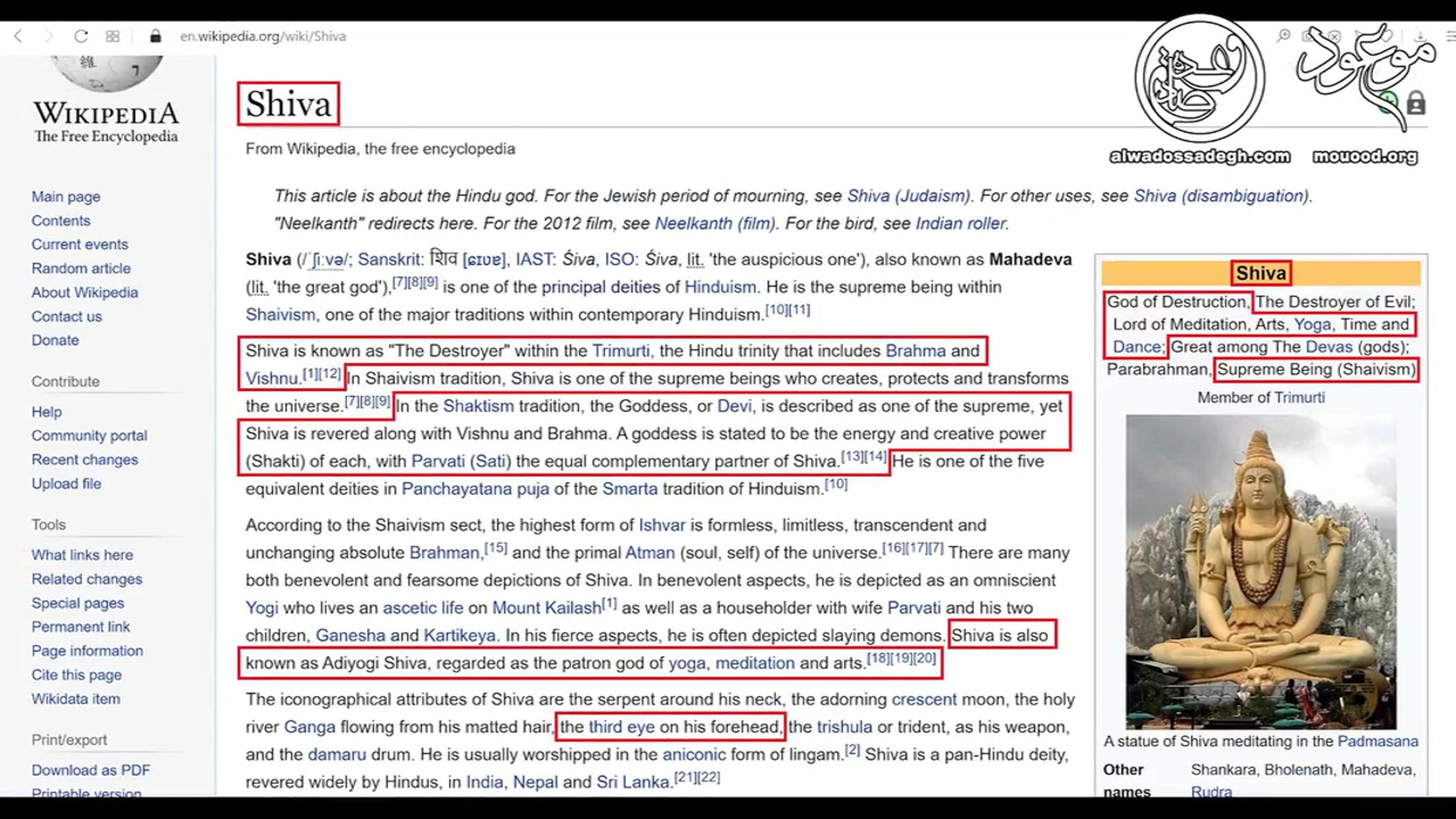Open the Kartikeya link
Image resolution: width=1456 pixels, height=819 pixels.
pyautogui.click(x=459, y=636)
